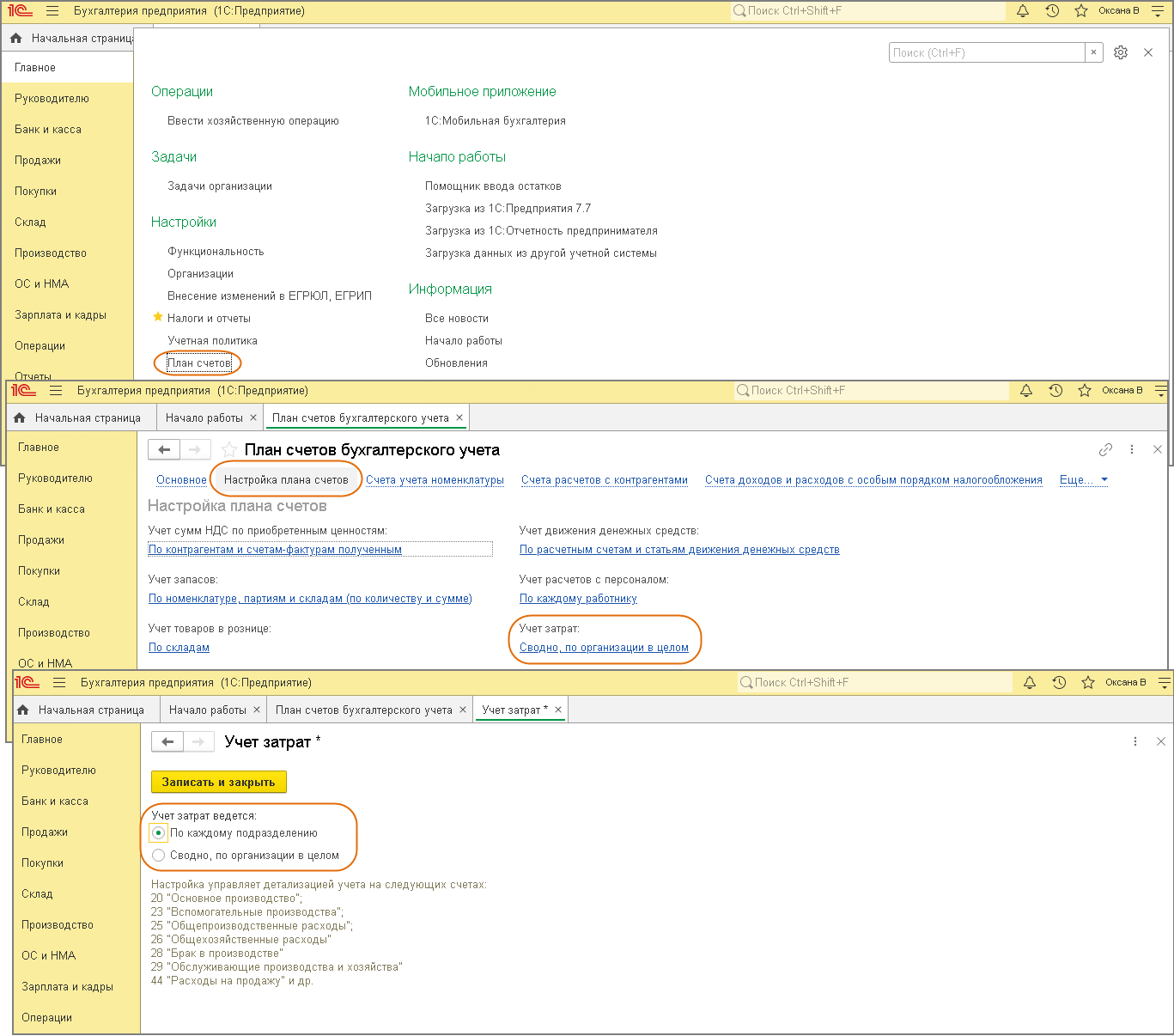Open hamburger menu in the bottom window
Screen dimensions: 1174x1036
click(59, 683)
